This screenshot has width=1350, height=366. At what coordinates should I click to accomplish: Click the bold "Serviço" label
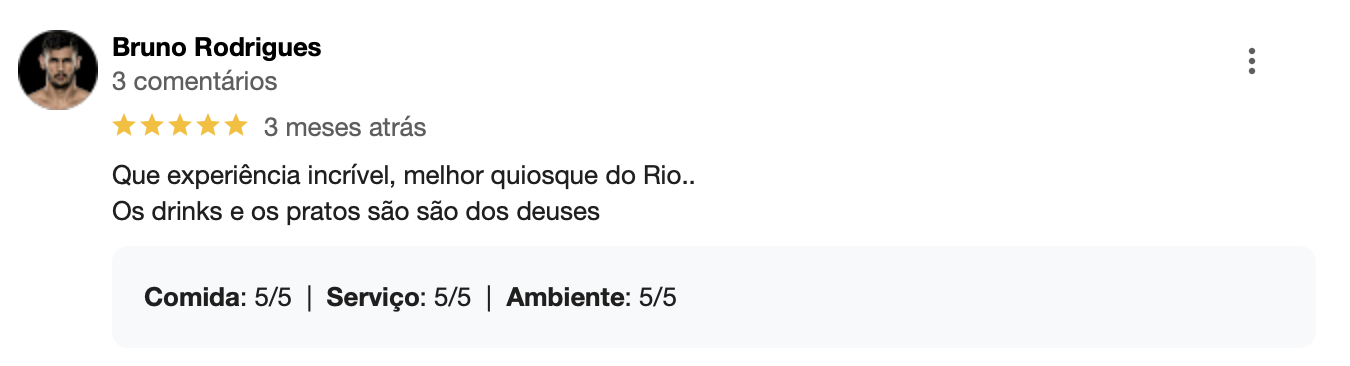(373, 297)
